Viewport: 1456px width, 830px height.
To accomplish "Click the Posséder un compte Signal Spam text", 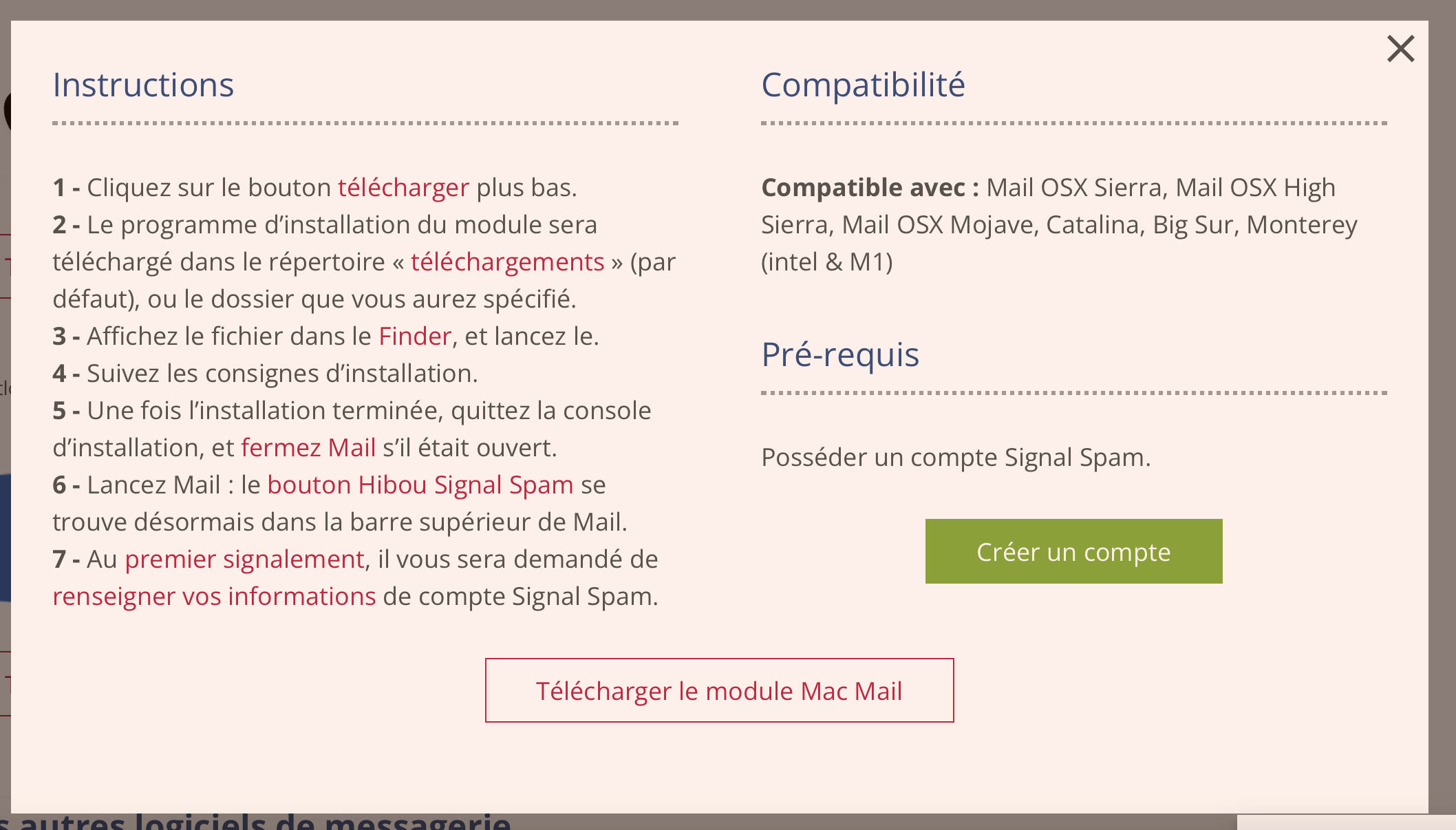I will (956, 457).
